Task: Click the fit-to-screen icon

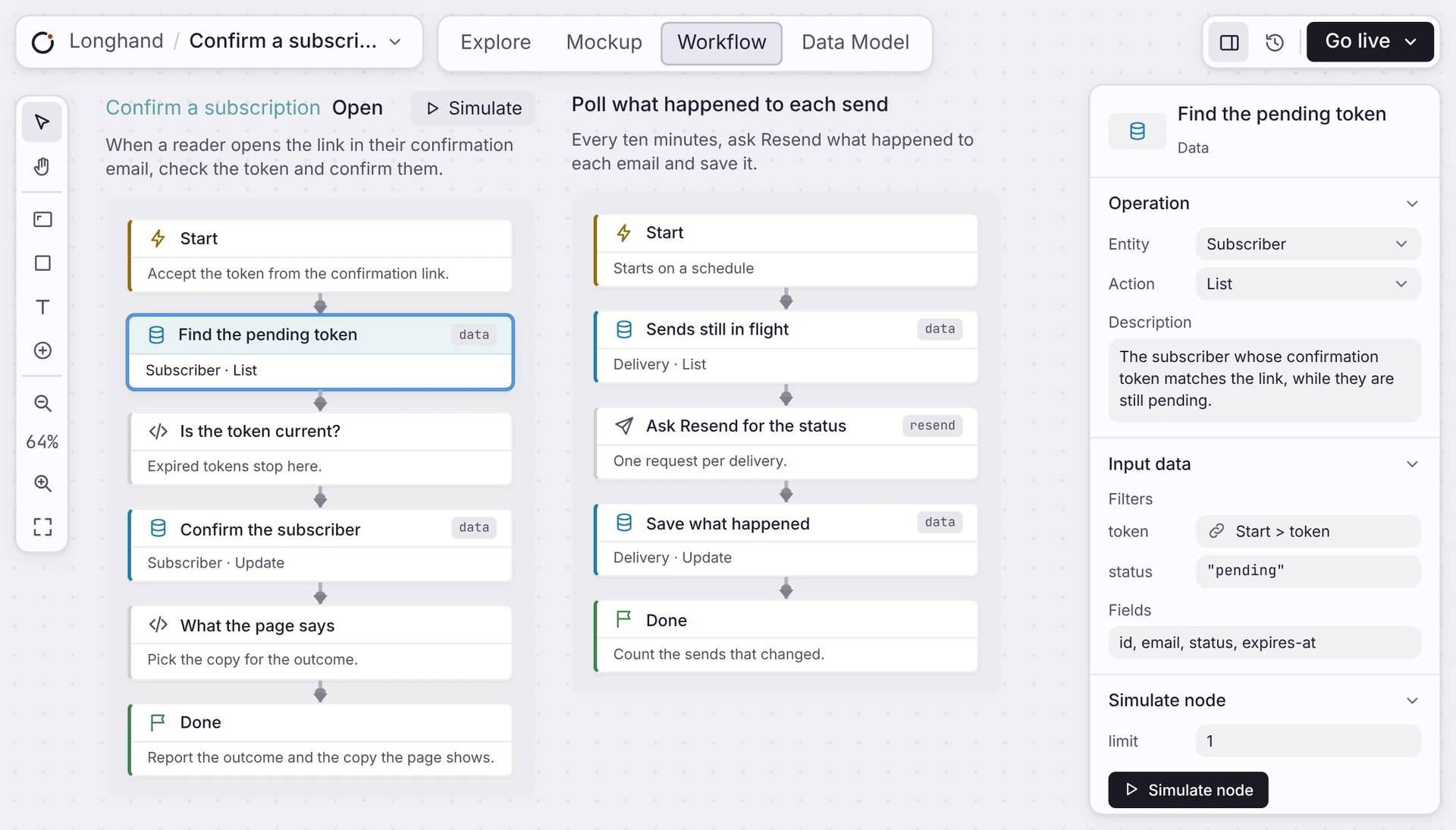Action: click(42, 527)
